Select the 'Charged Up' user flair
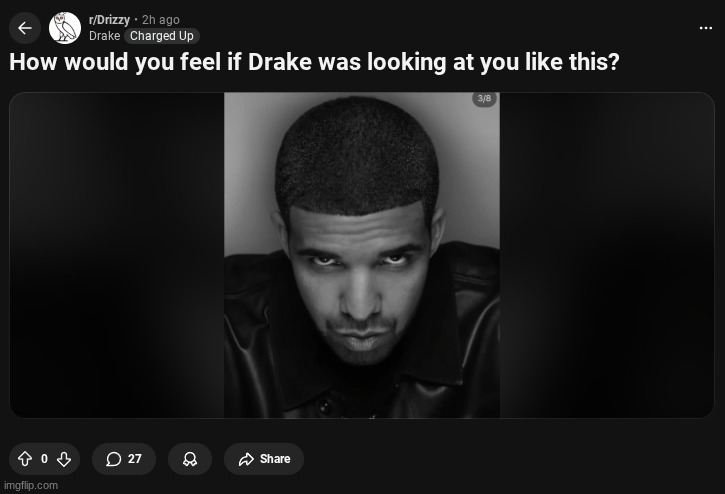Image resolution: width=725 pixels, height=494 pixels. (162, 36)
